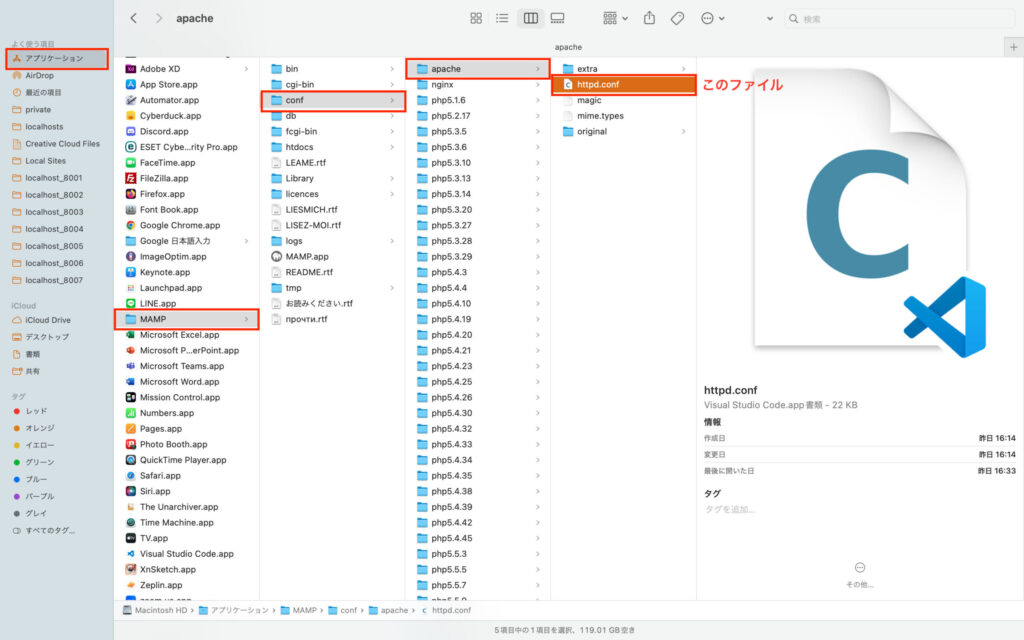Select Cyberduck.app icon
1024x640 pixels.
tap(131, 116)
